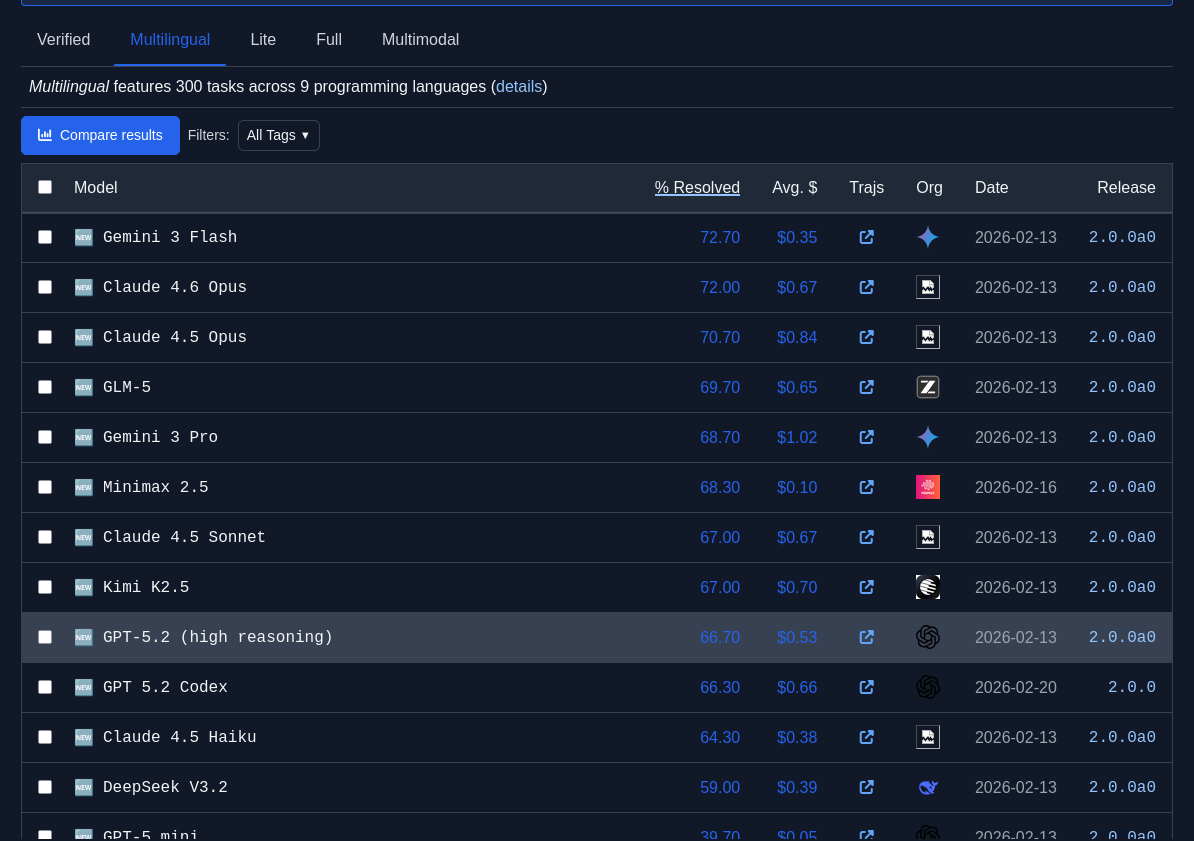The height and width of the screenshot is (841, 1194).
Task: Click the Compare results button
Action: (100, 135)
